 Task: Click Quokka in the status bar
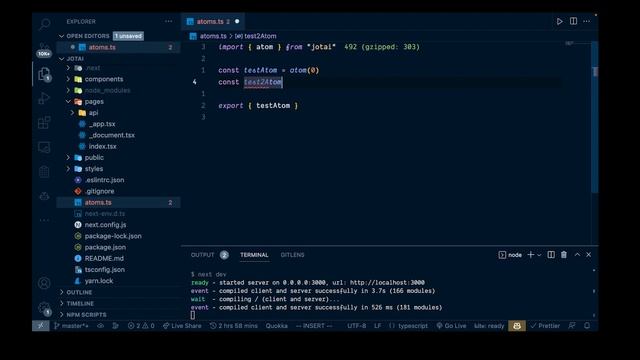[277, 326]
